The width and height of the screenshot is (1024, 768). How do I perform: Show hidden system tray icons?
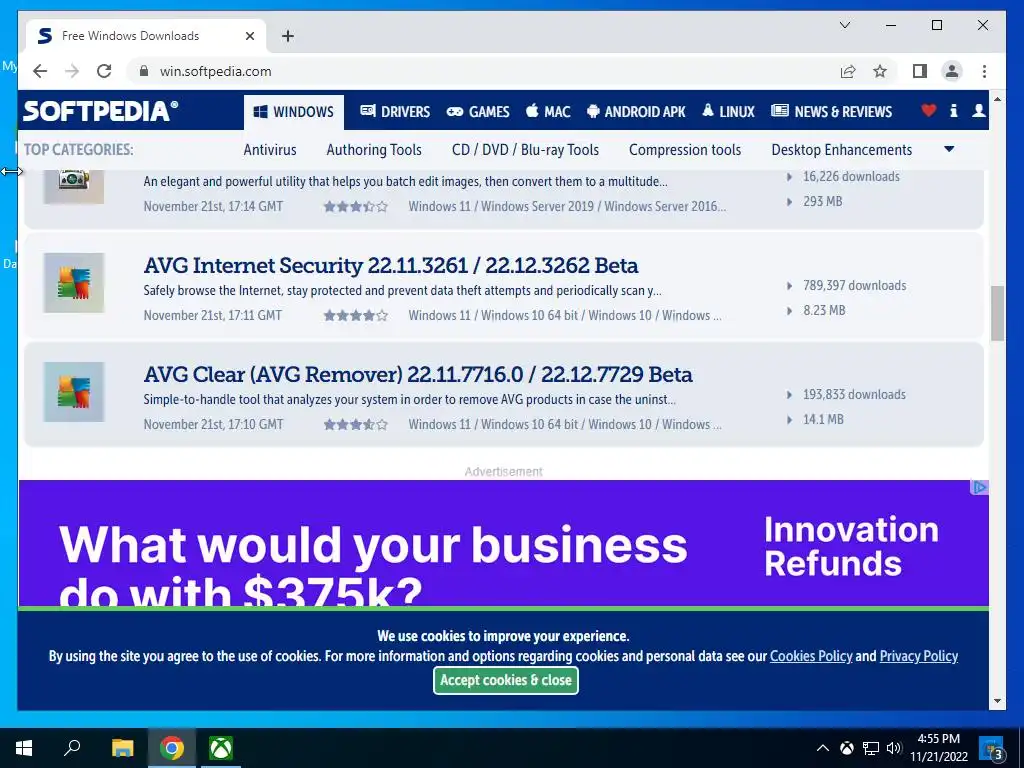[823, 748]
